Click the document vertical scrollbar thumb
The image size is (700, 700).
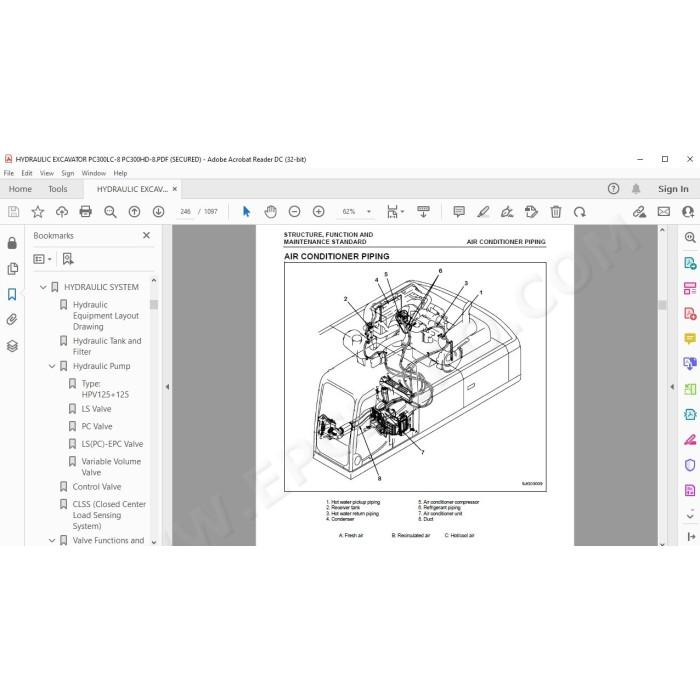point(662,305)
